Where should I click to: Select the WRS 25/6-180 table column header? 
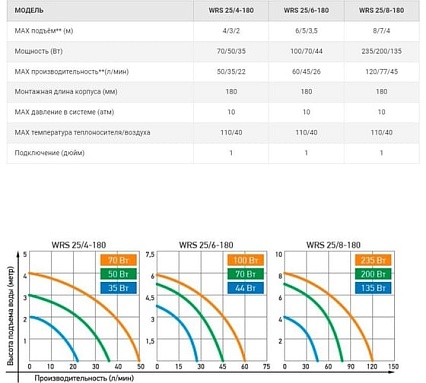point(306,10)
